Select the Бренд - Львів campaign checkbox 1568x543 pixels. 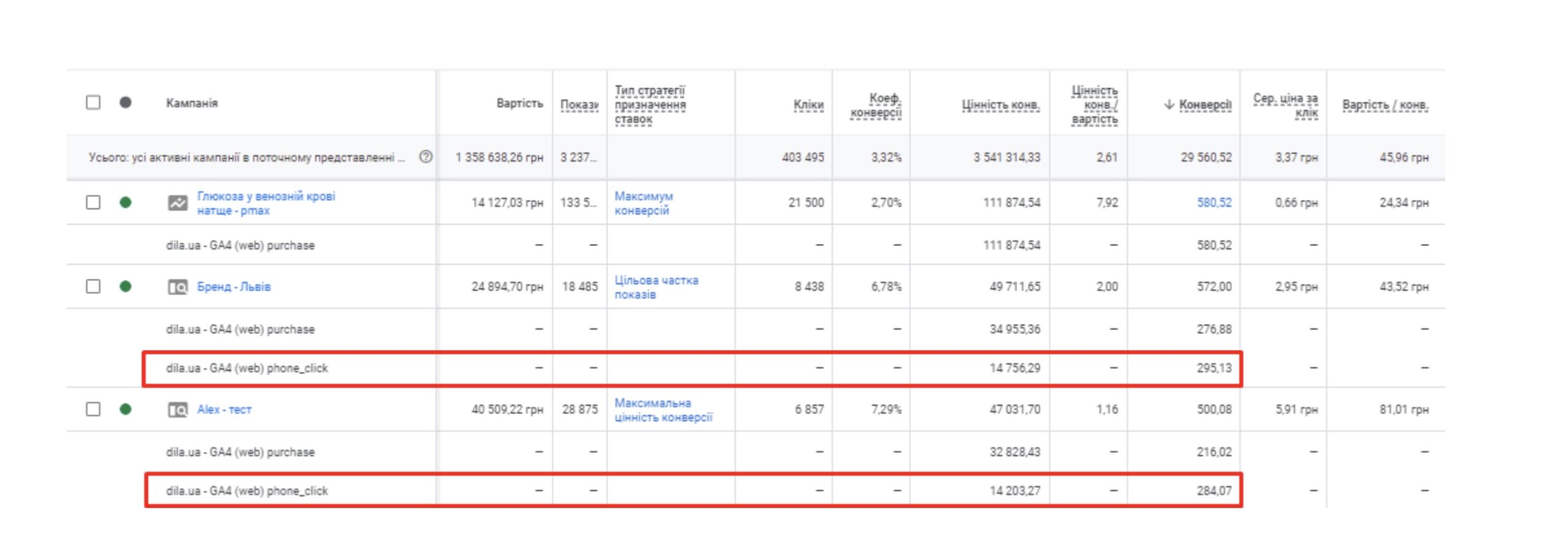click(93, 286)
